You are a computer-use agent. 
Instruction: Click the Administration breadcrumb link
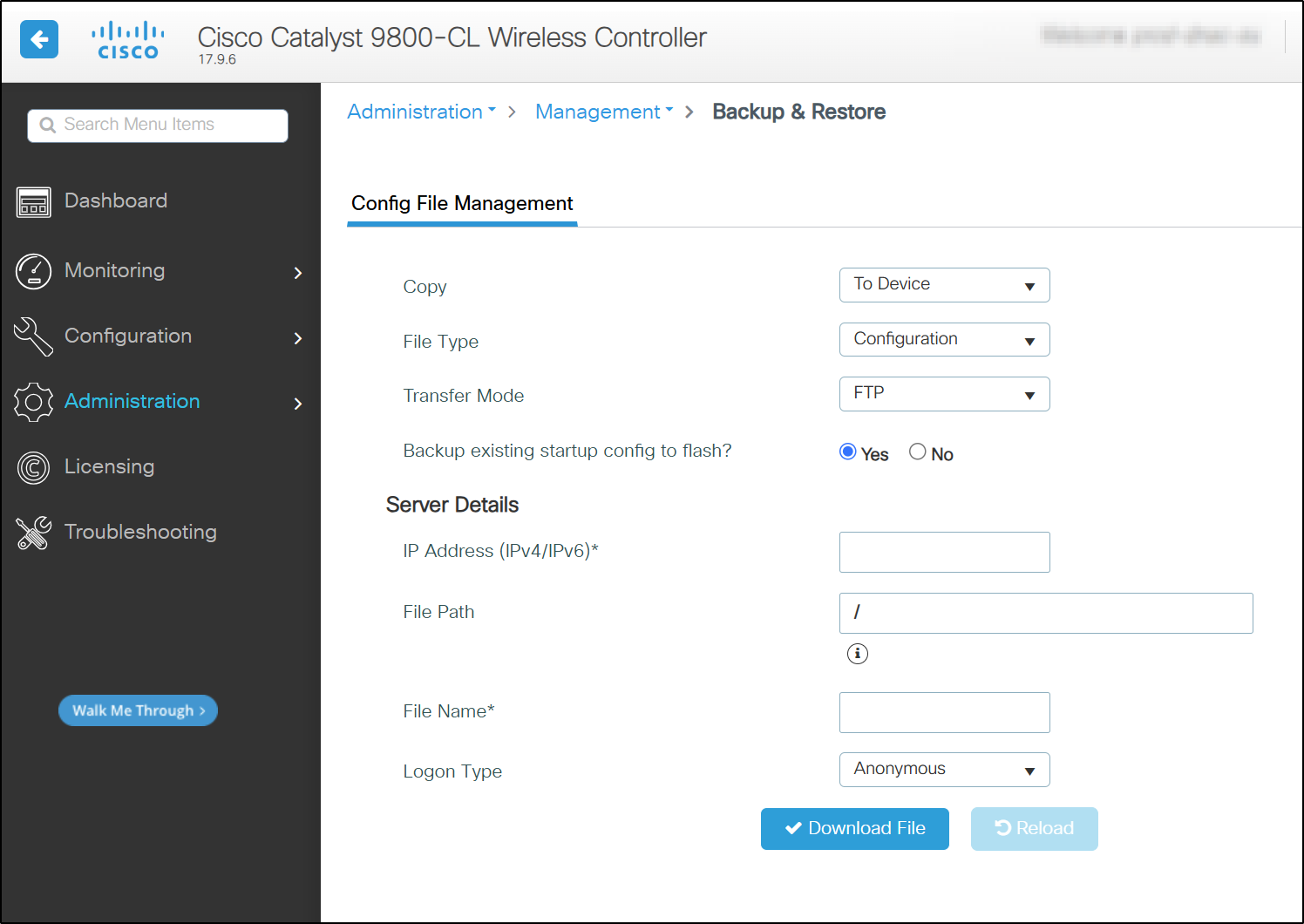click(415, 112)
